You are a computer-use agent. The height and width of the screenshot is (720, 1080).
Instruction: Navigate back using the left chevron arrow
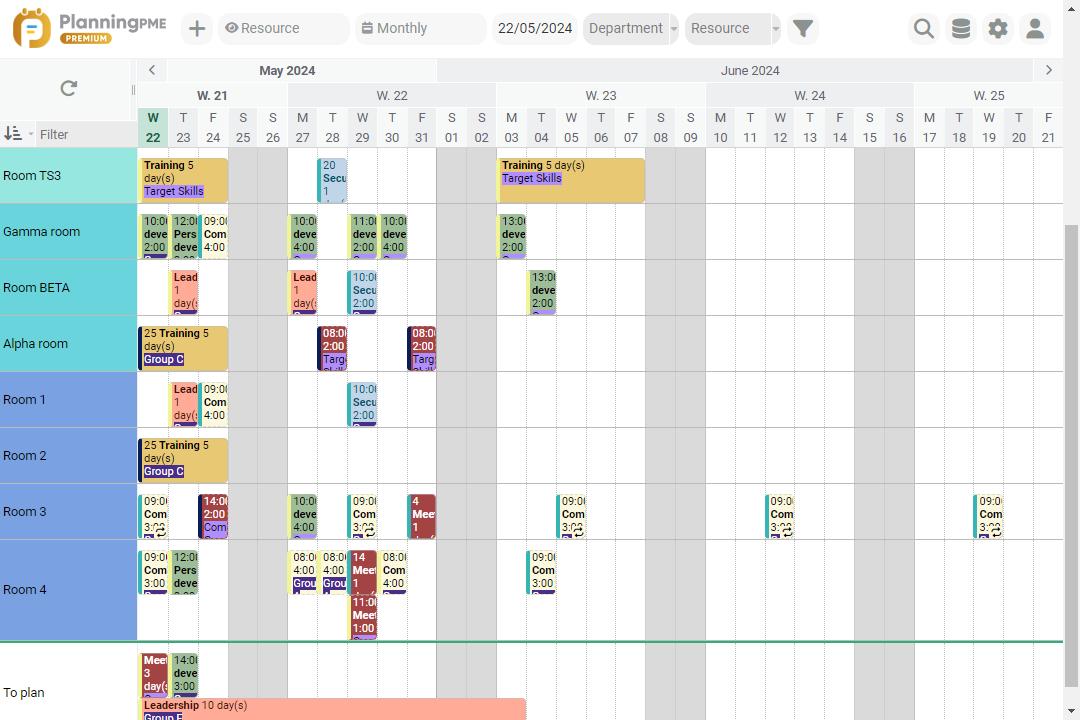click(151, 70)
